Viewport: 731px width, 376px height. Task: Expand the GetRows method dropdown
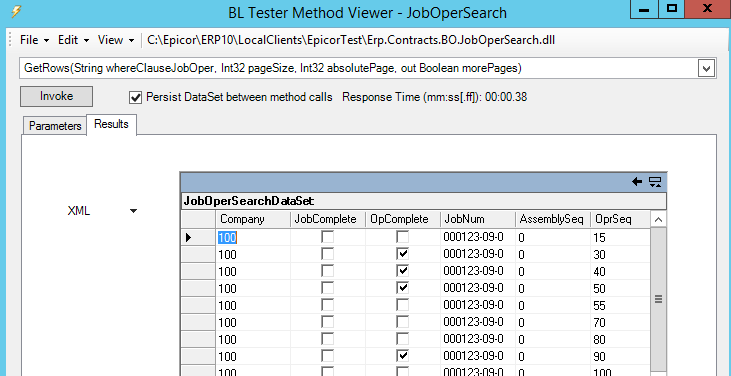[x=706, y=69]
